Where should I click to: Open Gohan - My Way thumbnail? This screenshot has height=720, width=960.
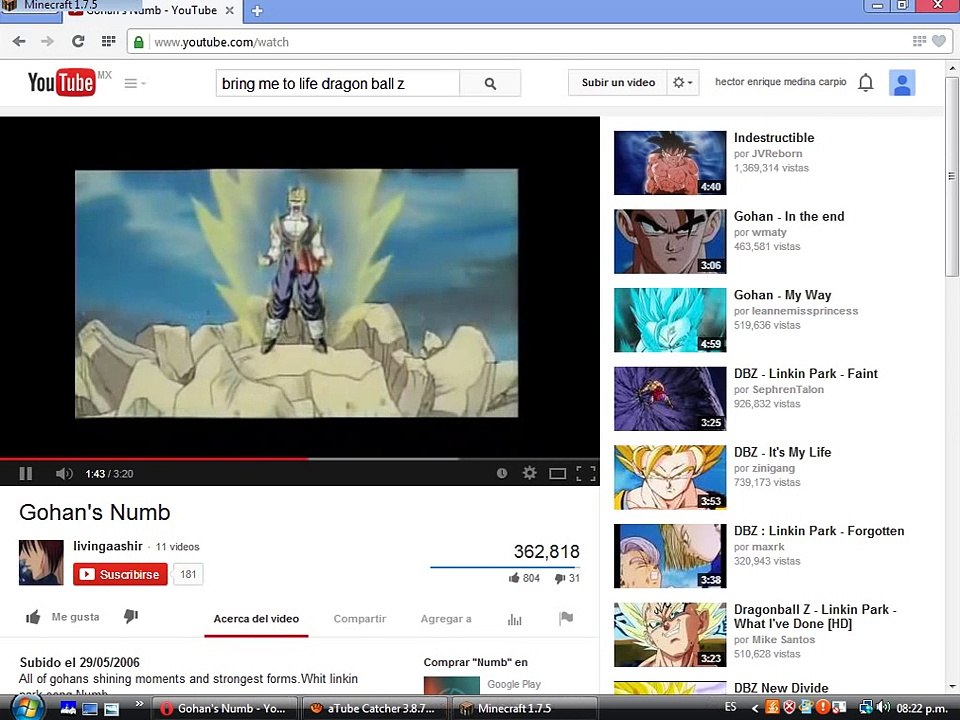[x=670, y=320]
